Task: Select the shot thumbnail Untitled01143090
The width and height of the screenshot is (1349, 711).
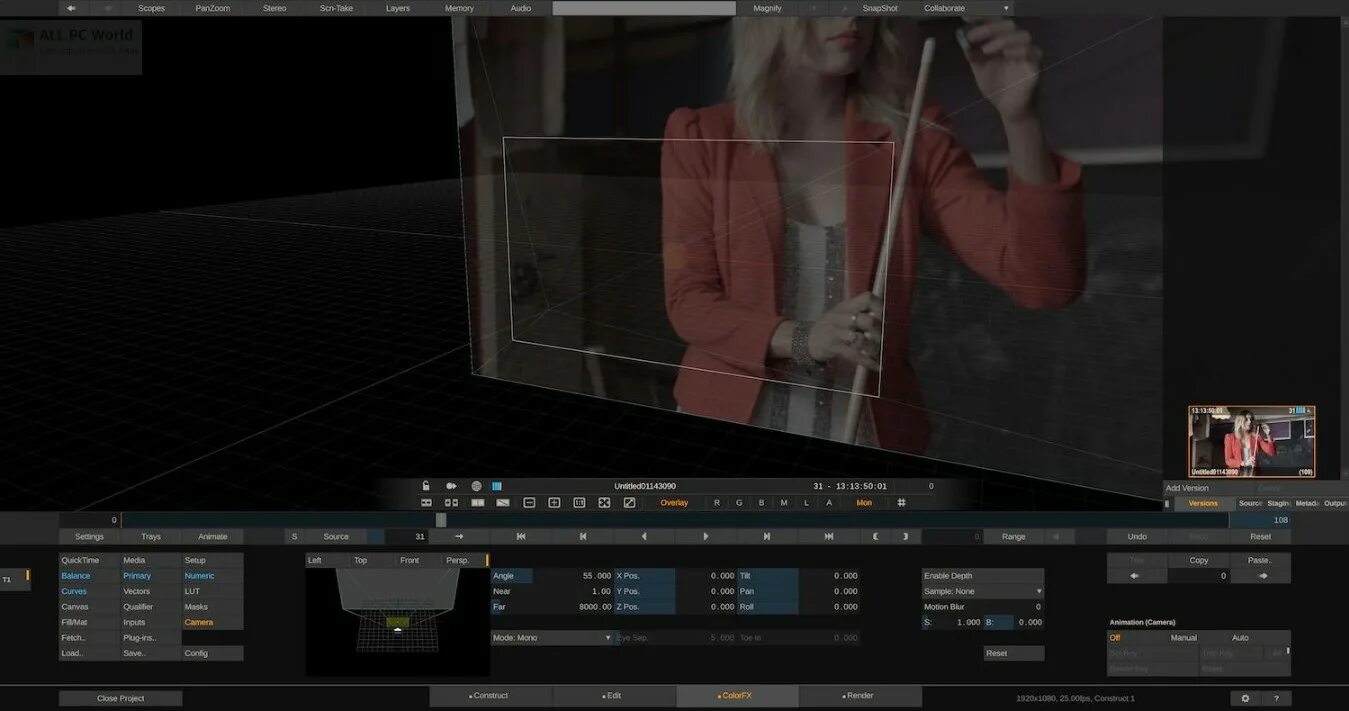Action: coord(1252,441)
